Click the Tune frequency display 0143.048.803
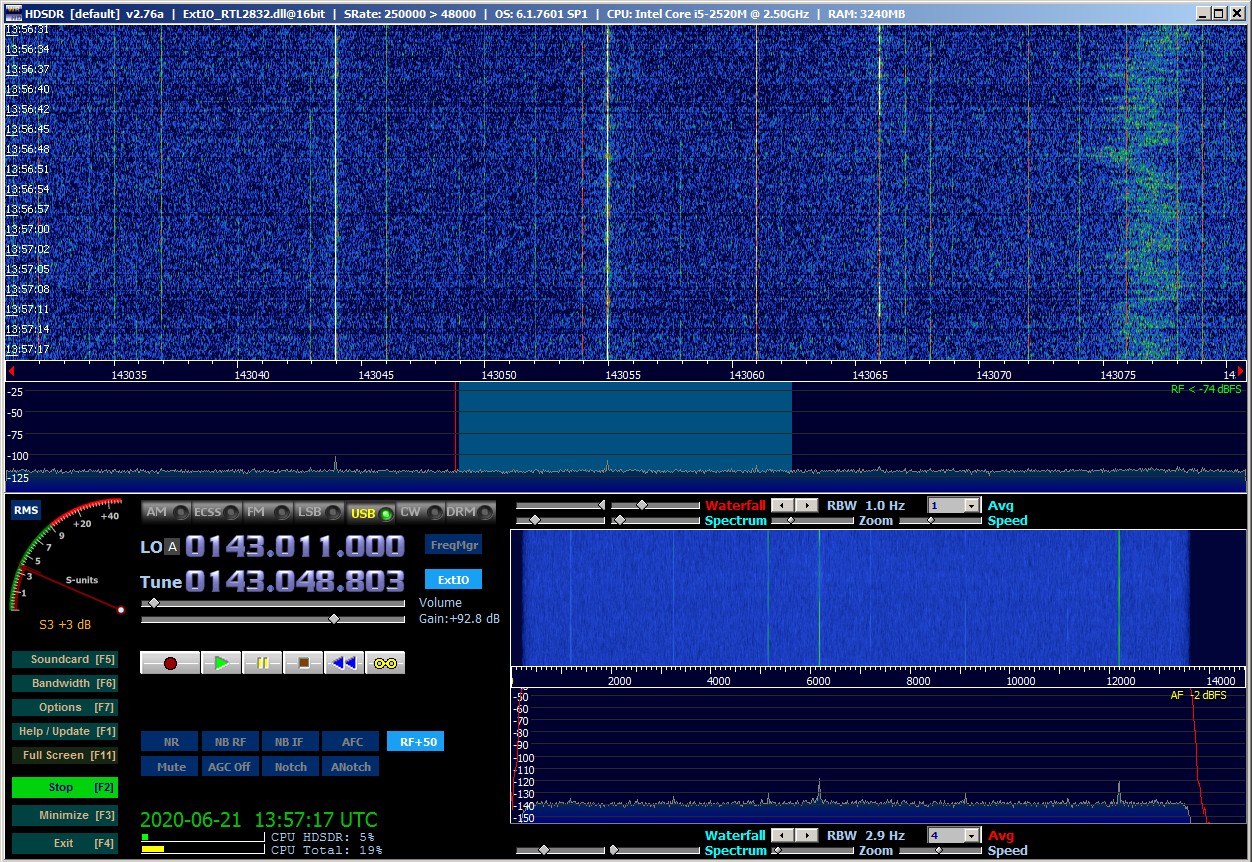 pyautogui.click(x=295, y=581)
